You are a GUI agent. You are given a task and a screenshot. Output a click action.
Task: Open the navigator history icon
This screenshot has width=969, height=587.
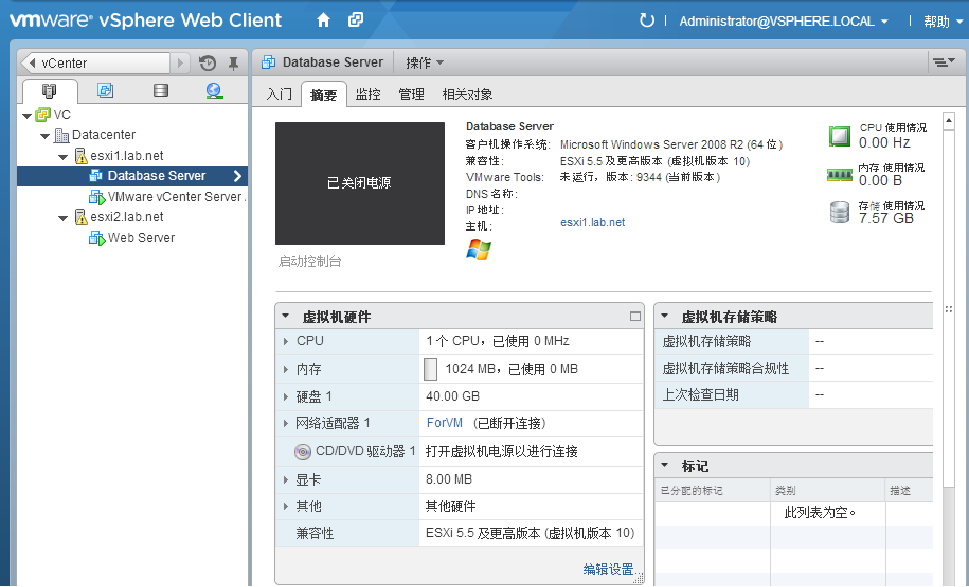click(207, 63)
